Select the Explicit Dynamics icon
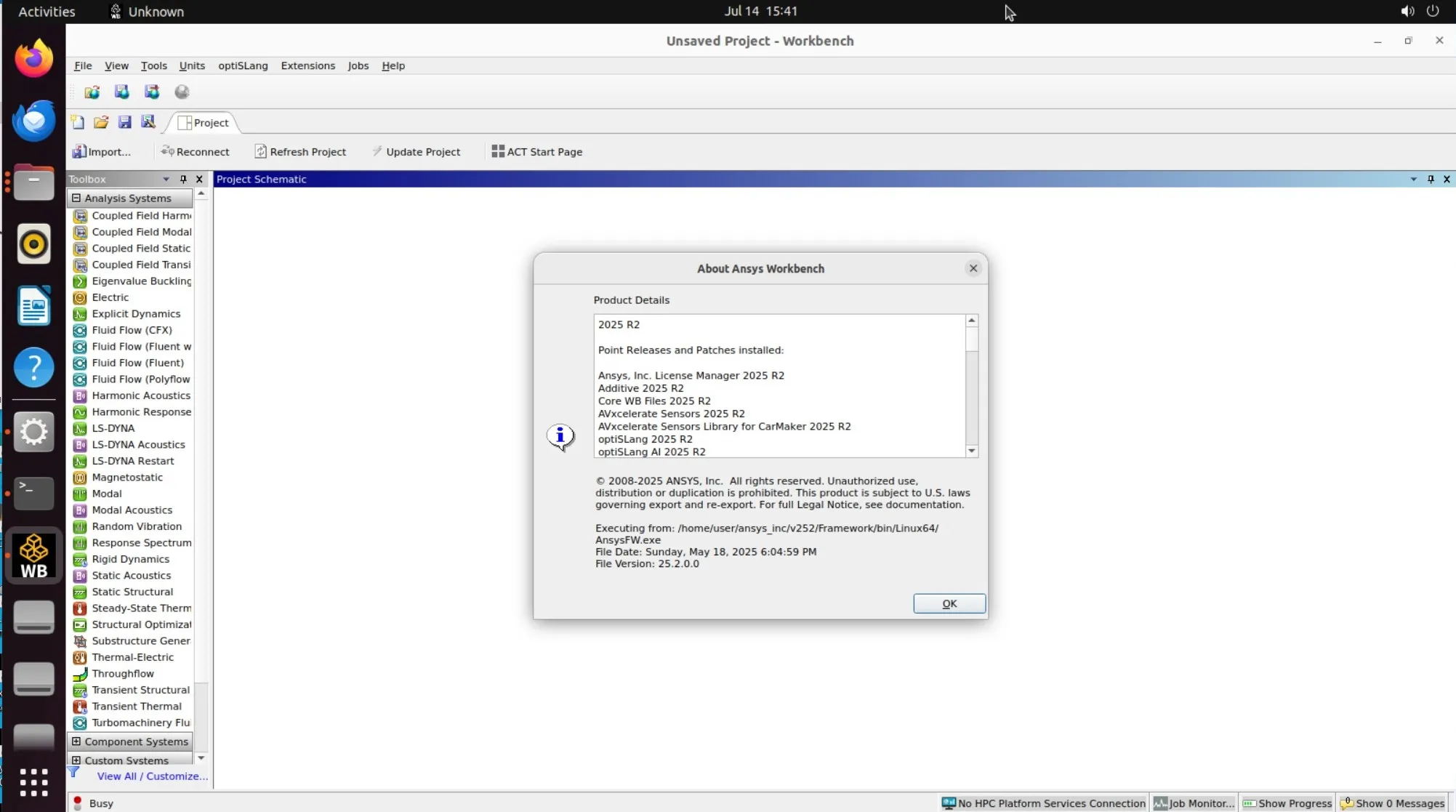This screenshot has width=1456, height=812. click(80, 314)
